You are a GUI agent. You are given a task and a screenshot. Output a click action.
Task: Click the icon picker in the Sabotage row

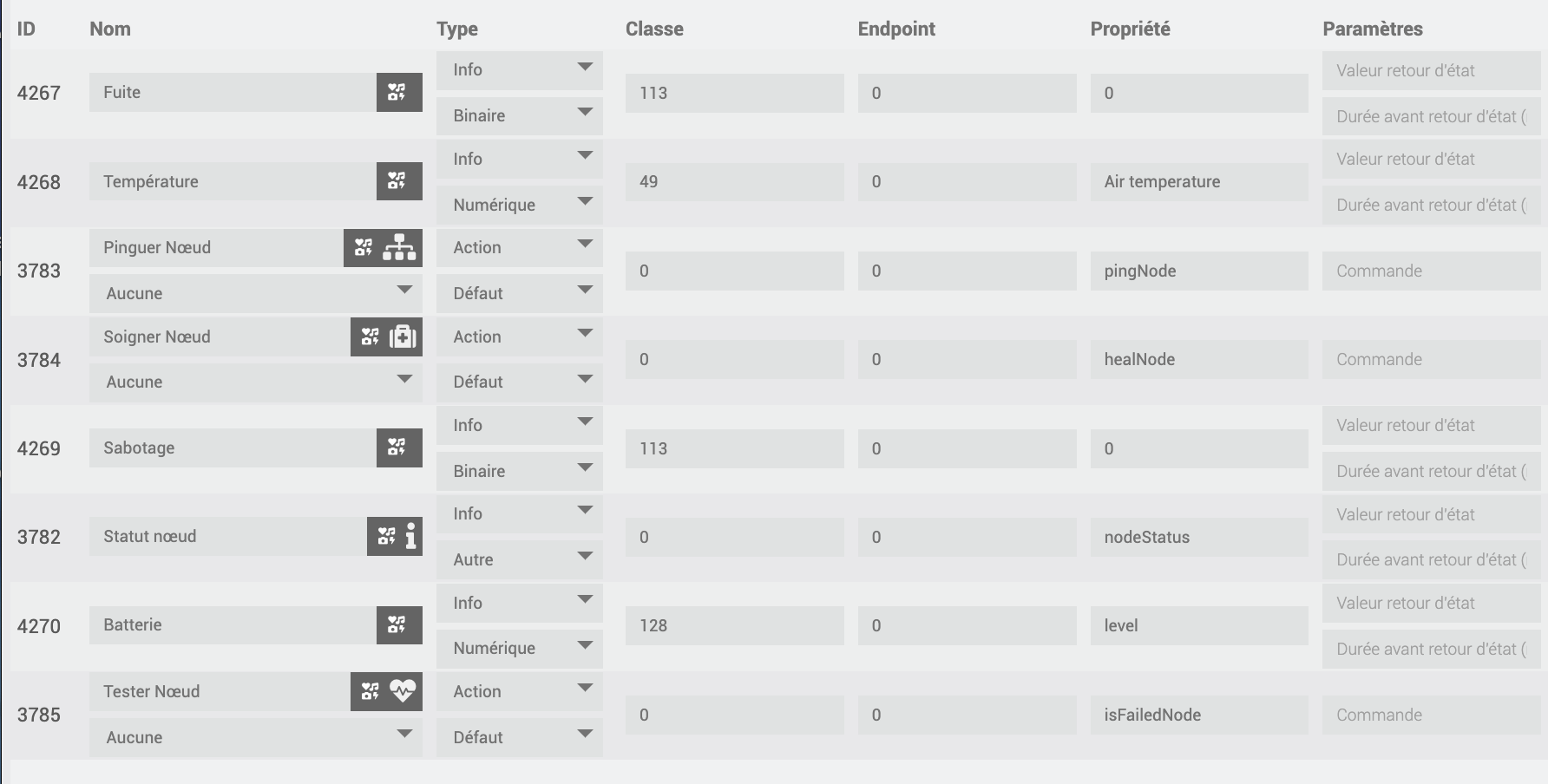(x=398, y=448)
